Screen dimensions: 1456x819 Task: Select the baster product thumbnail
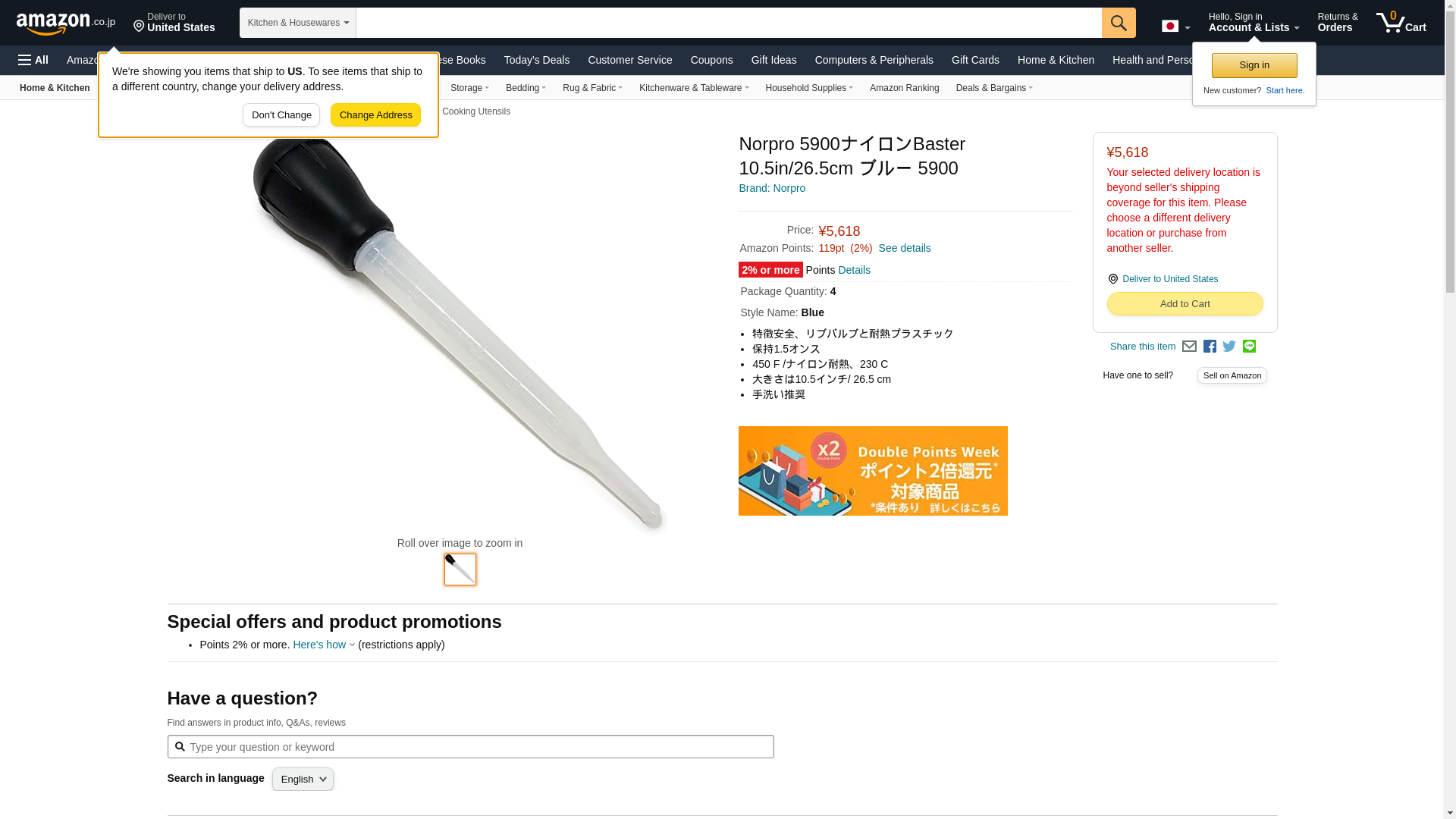pyautogui.click(x=460, y=570)
